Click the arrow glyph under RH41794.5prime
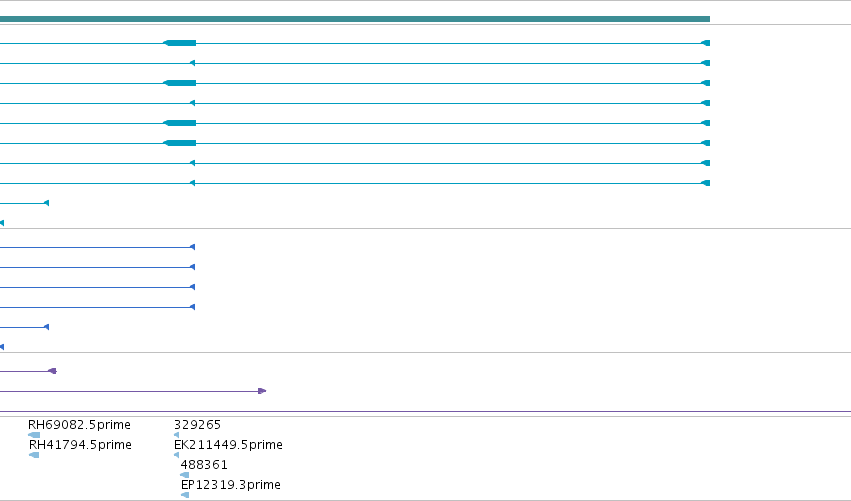 [x=34, y=455]
